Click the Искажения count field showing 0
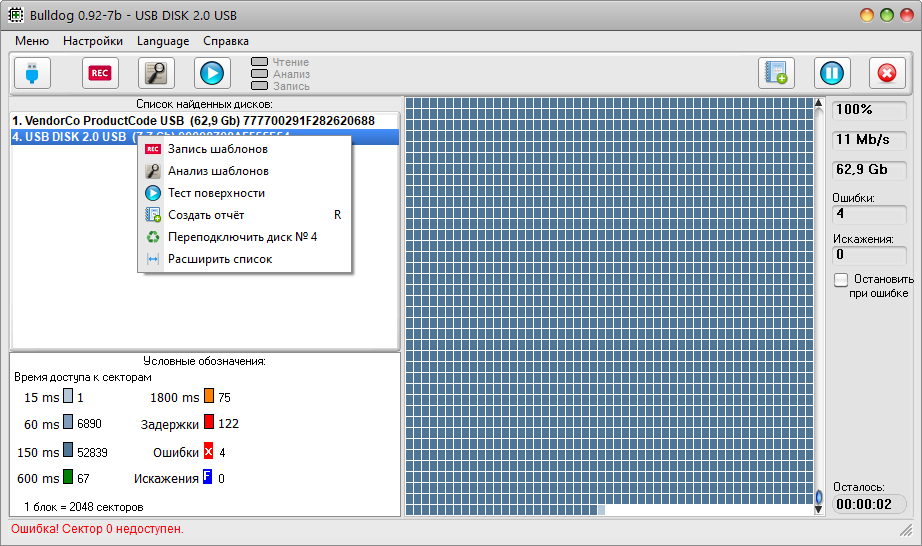Viewport: 922px width, 546px height. click(869, 255)
